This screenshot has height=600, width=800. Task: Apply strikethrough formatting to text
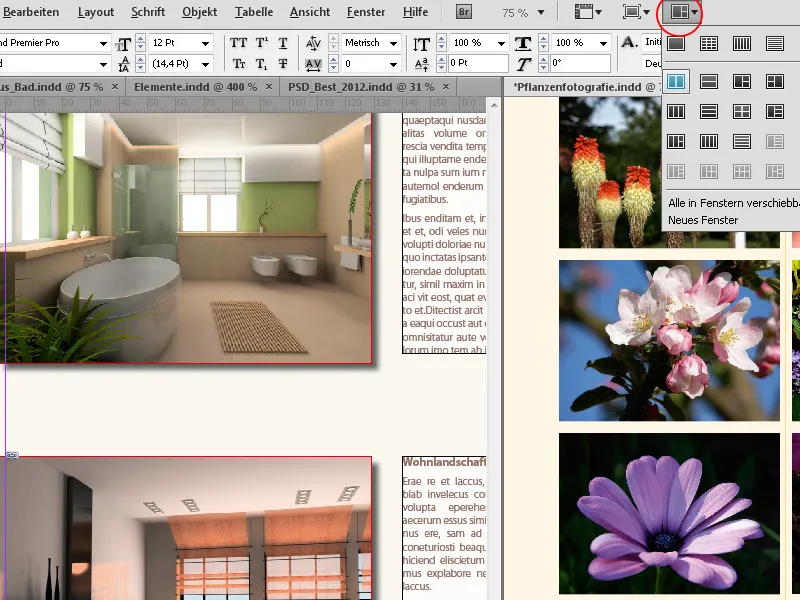pos(281,62)
